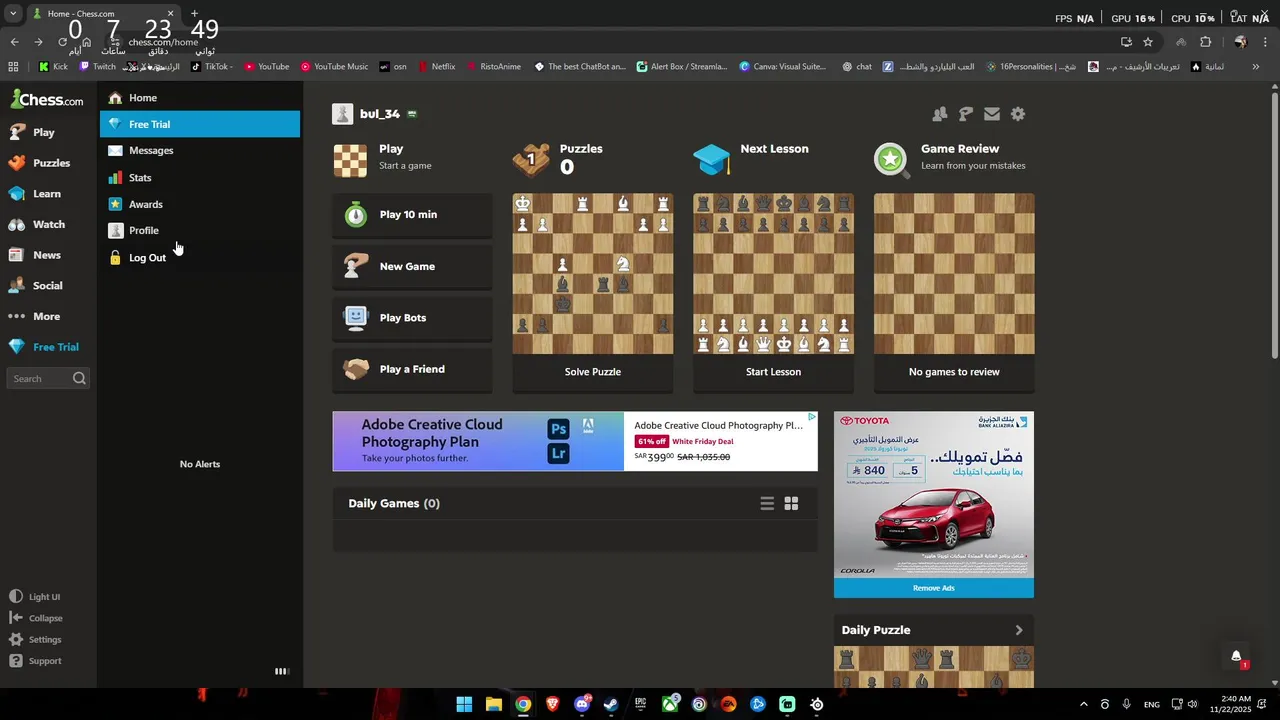Select Home in the flyout menu

tap(200, 98)
